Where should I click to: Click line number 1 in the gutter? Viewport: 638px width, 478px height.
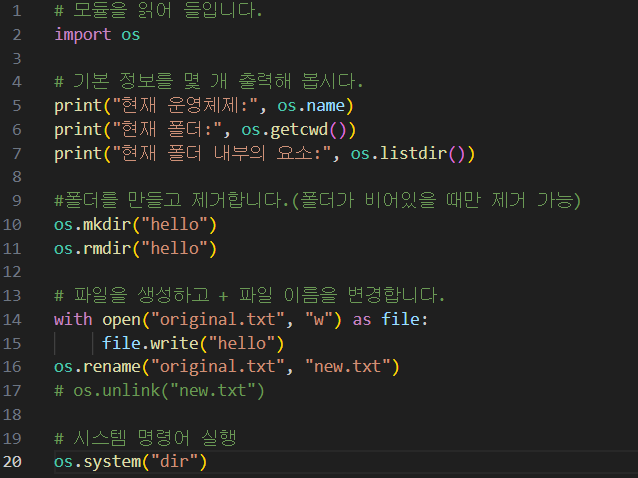[x=17, y=11]
